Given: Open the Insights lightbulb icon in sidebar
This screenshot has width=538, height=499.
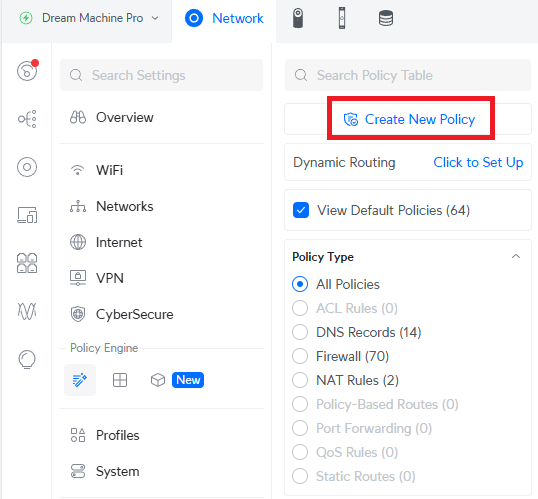Looking at the screenshot, I should coord(27,359).
